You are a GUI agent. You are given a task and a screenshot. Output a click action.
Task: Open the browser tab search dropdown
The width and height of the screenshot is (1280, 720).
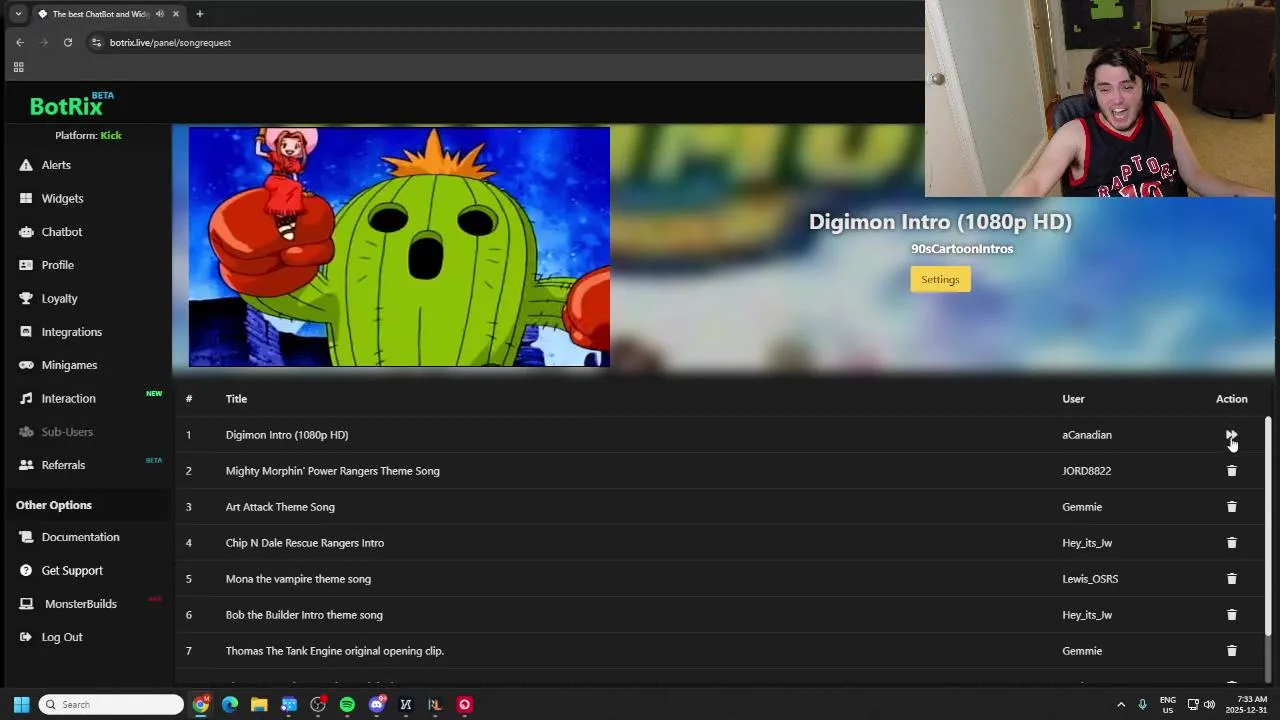click(x=18, y=14)
